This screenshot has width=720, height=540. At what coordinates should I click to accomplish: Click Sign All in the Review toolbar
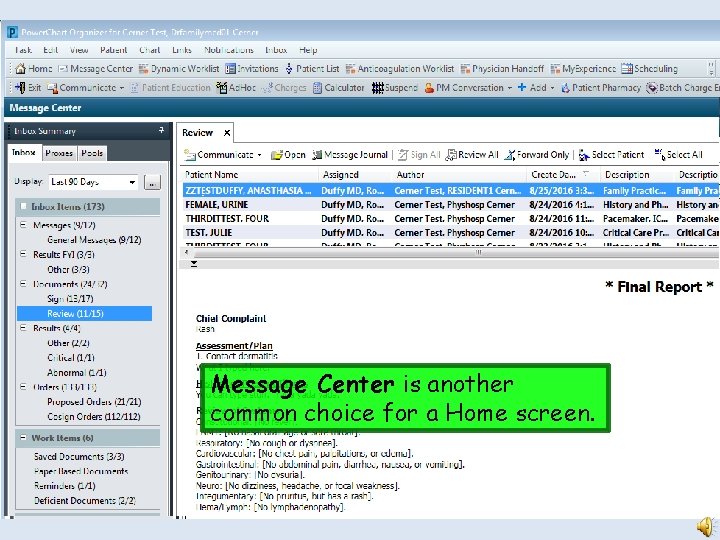coord(419,155)
